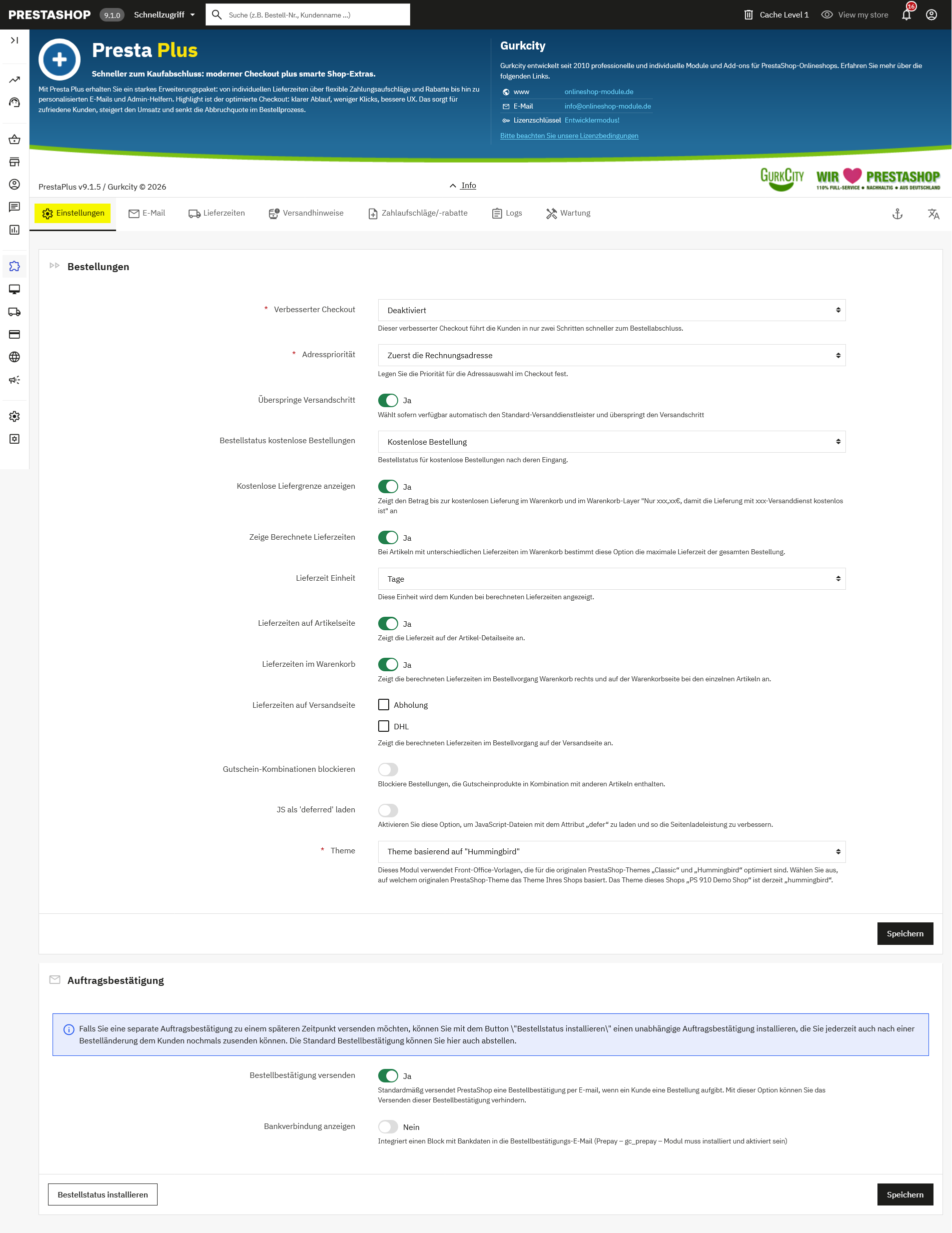Open the support headset icon in sidebar

tap(15, 102)
